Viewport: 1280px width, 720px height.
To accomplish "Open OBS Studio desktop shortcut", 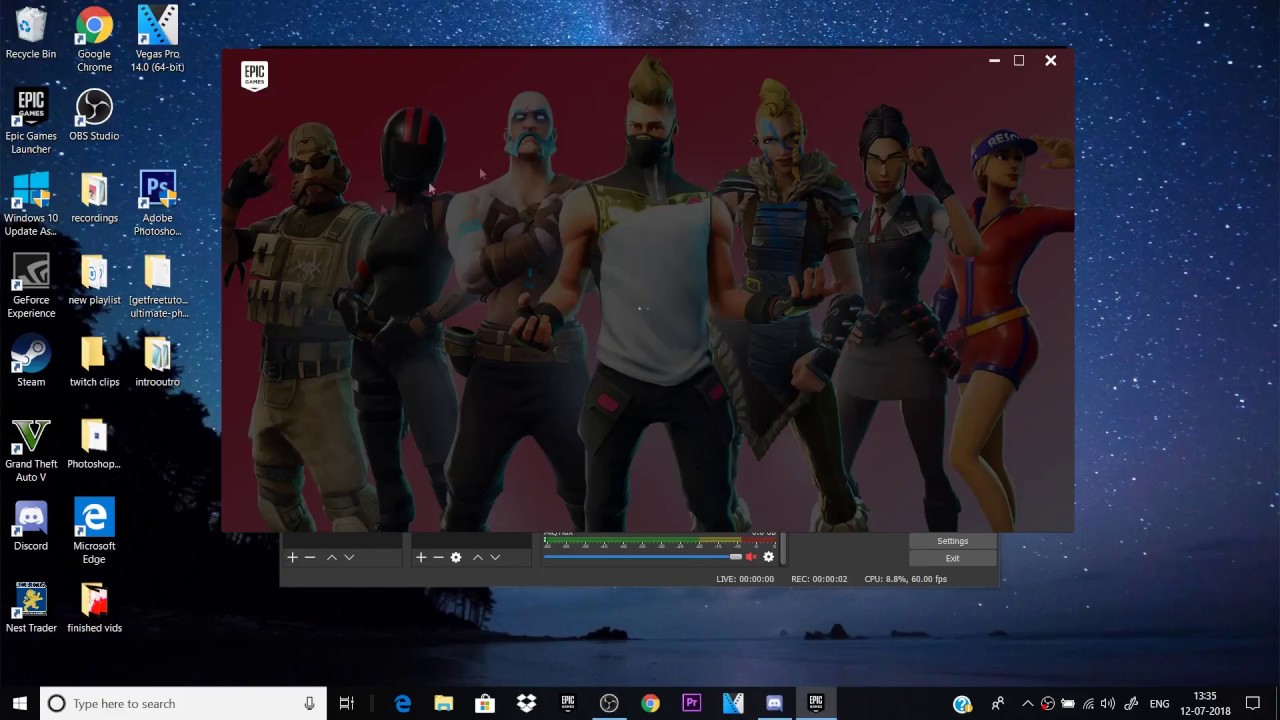I will [x=94, y=116].
